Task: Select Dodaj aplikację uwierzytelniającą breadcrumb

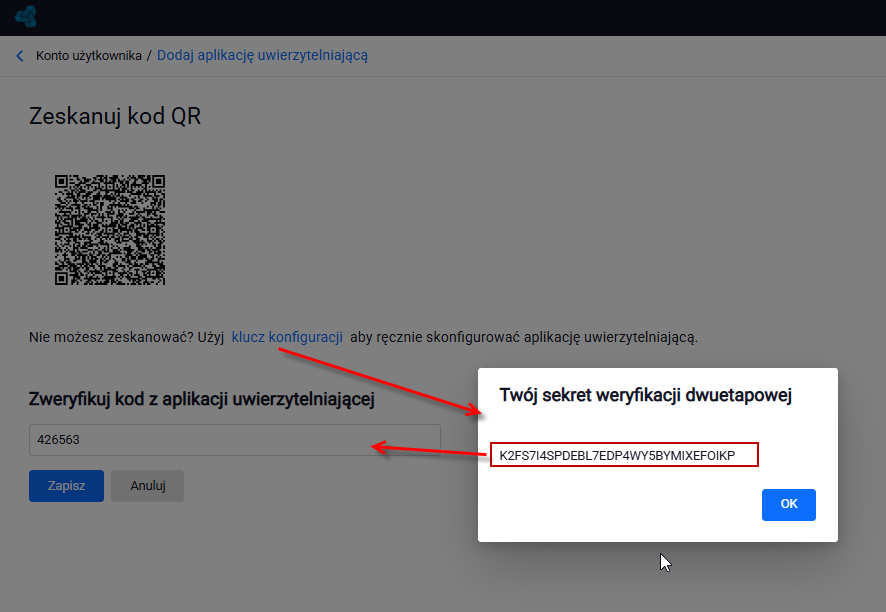Action: click(262, 55)
